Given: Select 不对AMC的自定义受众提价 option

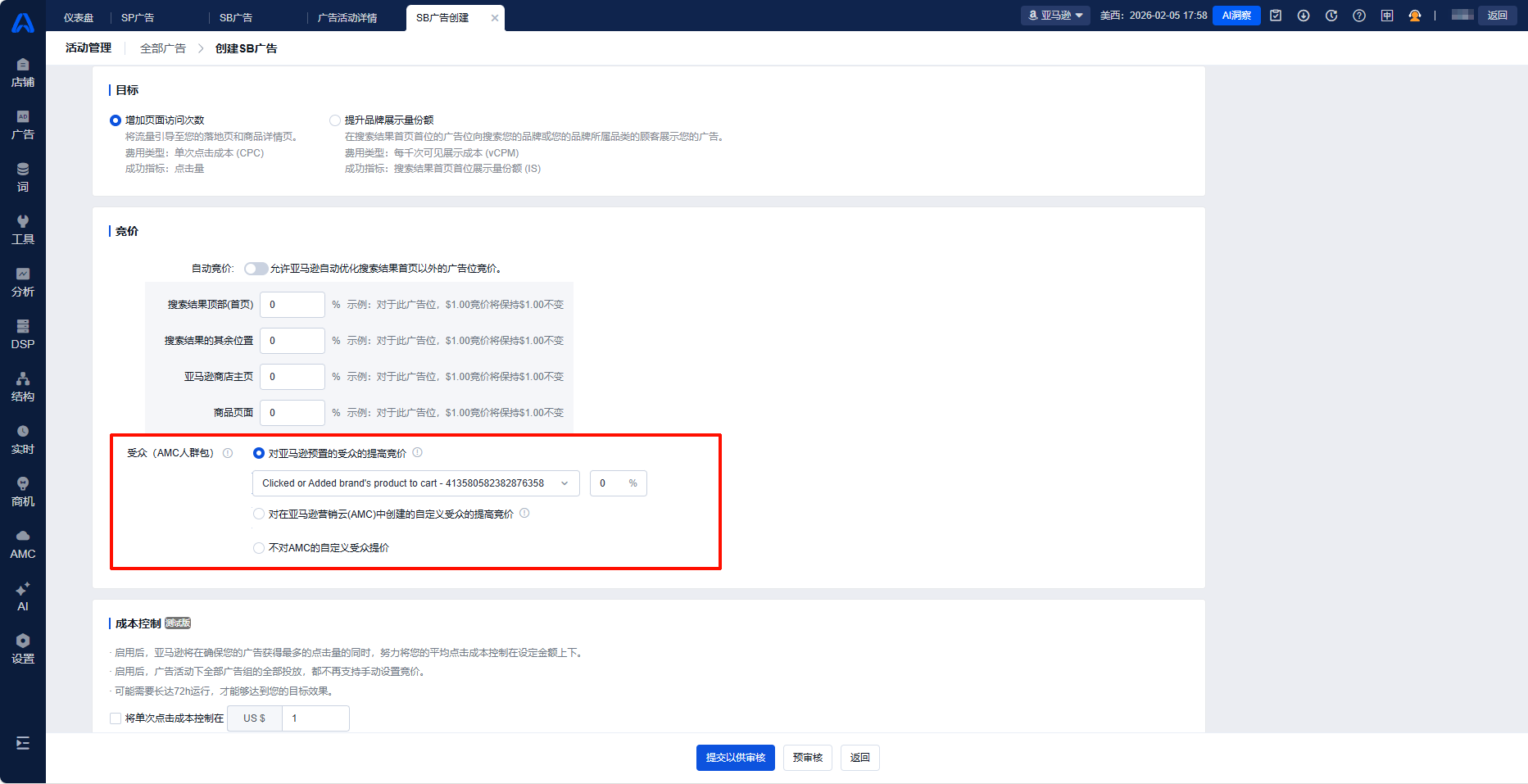Looking at the screenshot, I should 259,548.
